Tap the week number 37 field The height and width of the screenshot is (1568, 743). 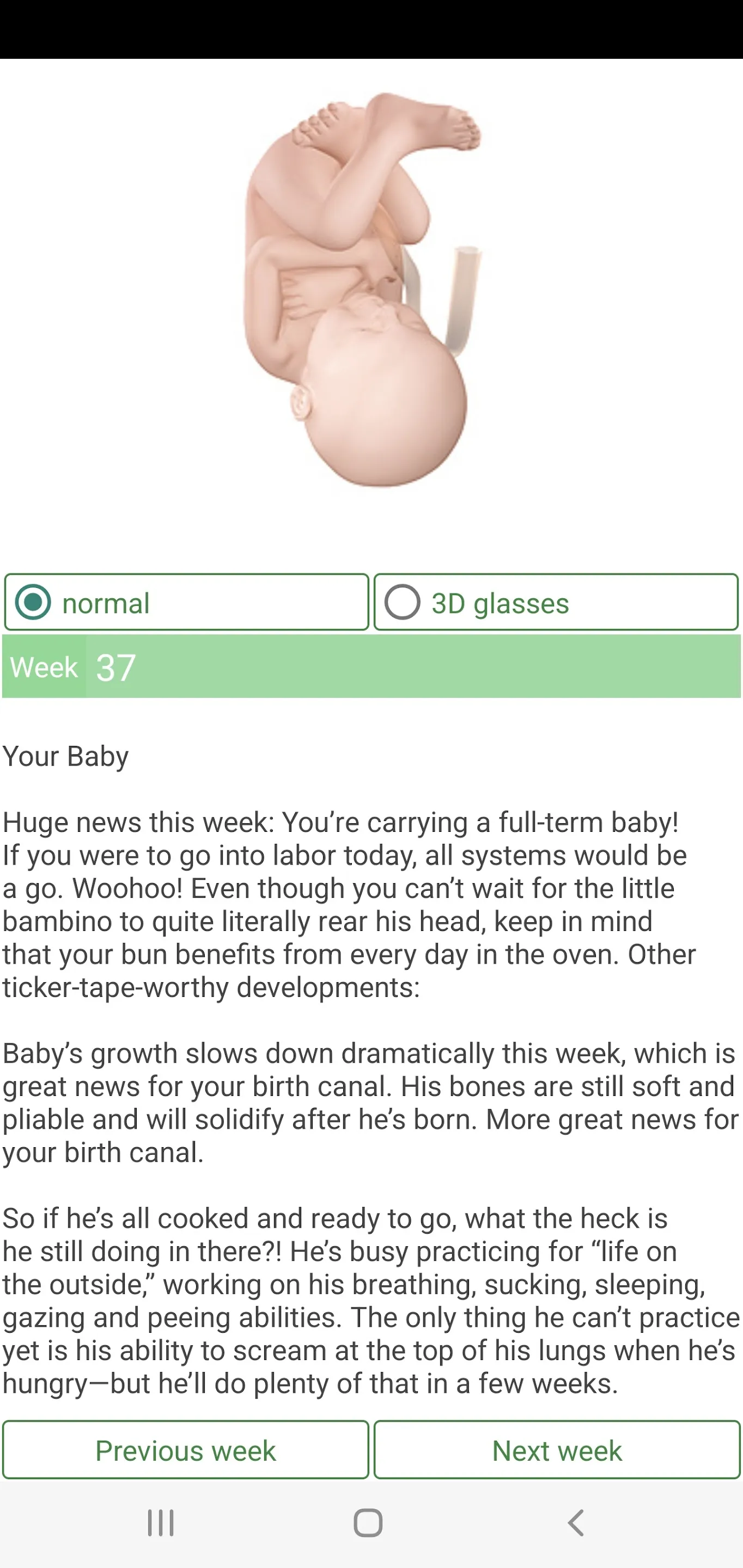point(413,667)
